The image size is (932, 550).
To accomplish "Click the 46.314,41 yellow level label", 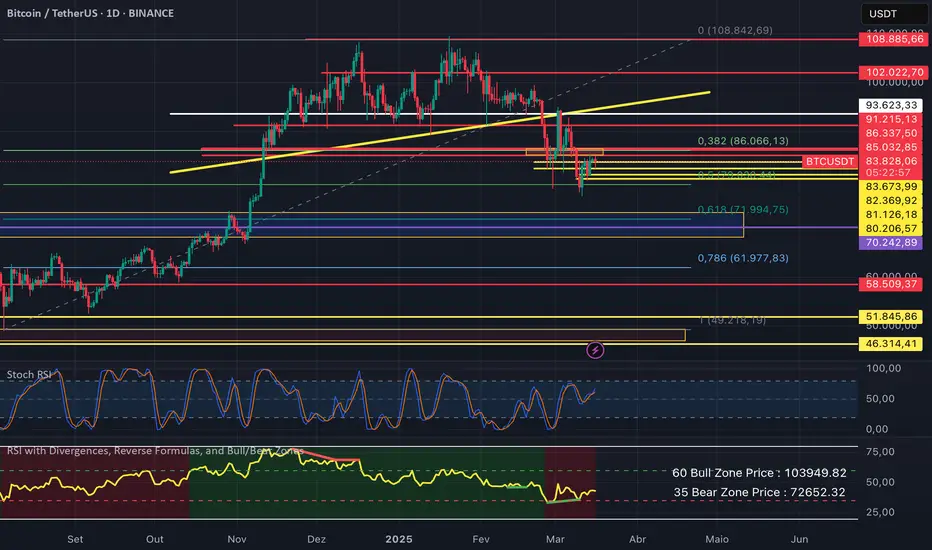I will click(x=890, y=344).
